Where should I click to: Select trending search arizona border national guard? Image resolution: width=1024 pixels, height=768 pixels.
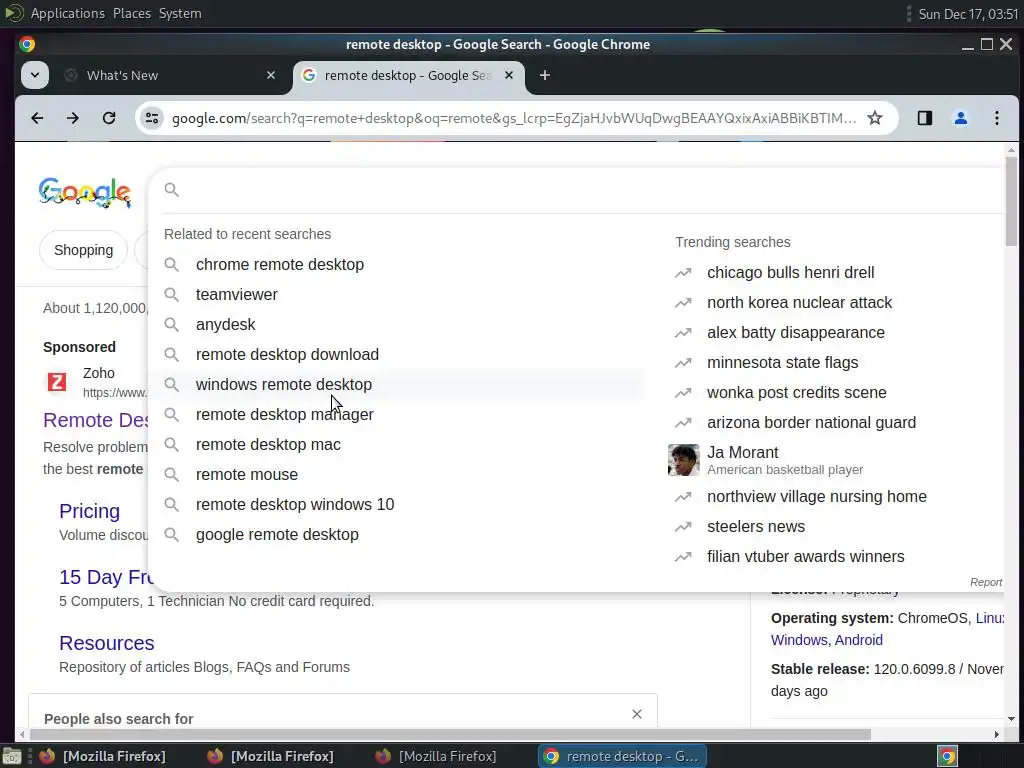(x=812, y=423)
